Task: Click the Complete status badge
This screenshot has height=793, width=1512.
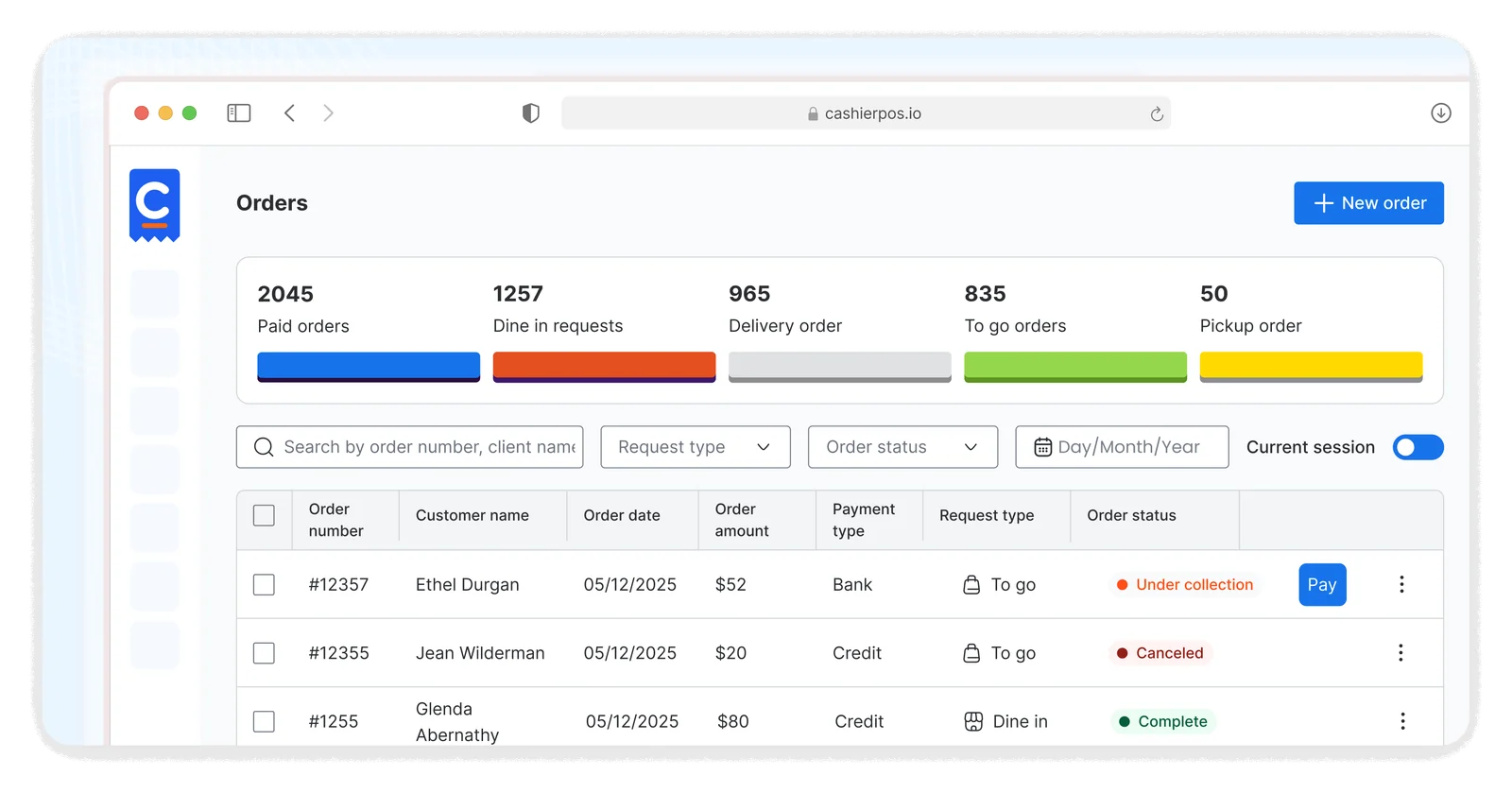Action: point(1163,721)
